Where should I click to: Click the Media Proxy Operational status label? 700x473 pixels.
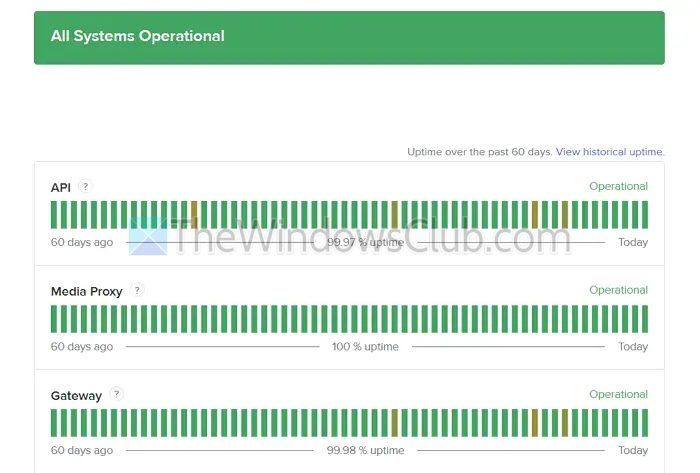click(x=618, y=290)
